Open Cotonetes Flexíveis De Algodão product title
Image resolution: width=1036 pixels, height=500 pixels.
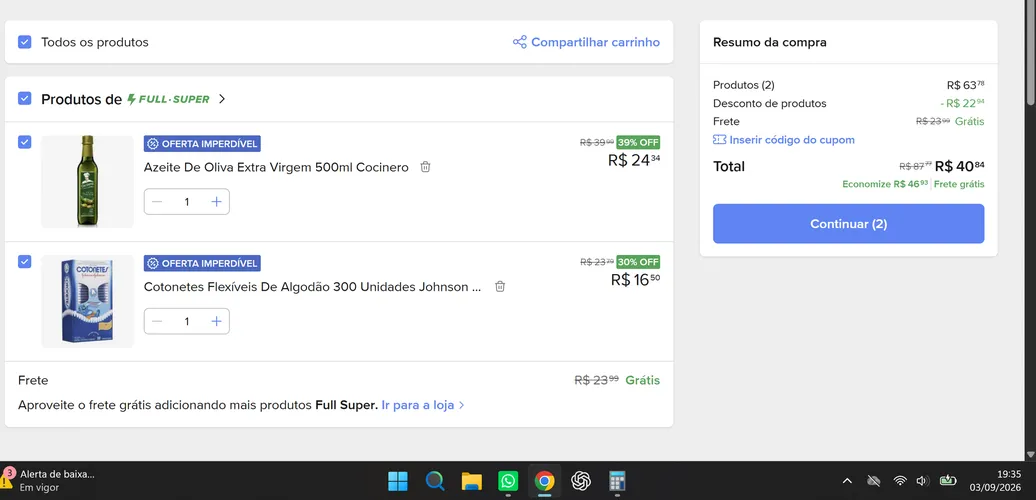[313, 287]
